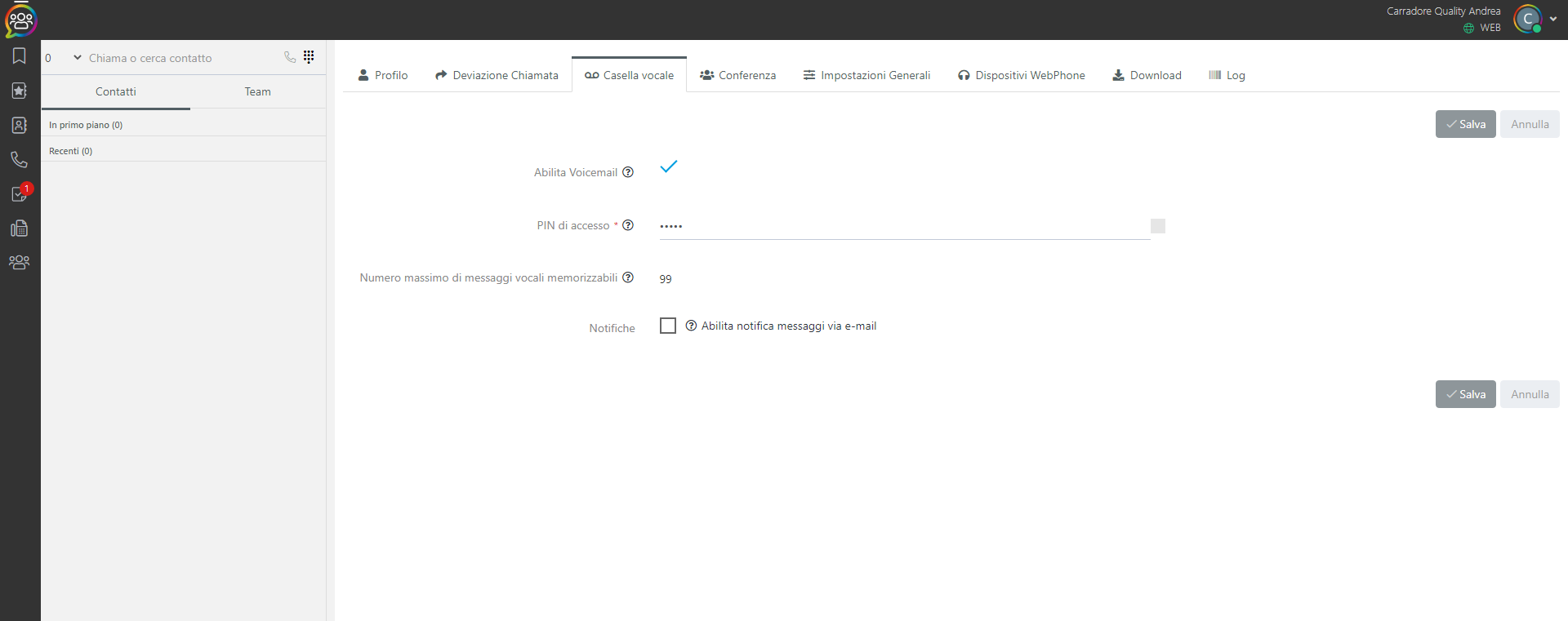Expand the dropdown arrow beside search field
Screen dimensions: 1568x621
click(x=78, y=57)
